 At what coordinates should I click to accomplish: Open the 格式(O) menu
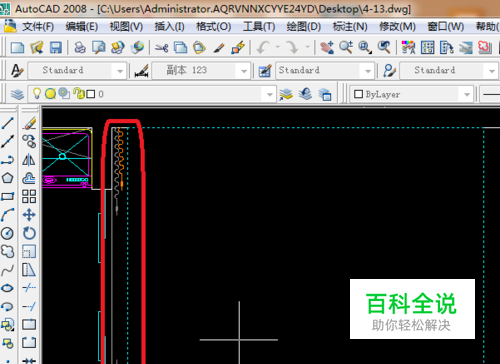214,26
